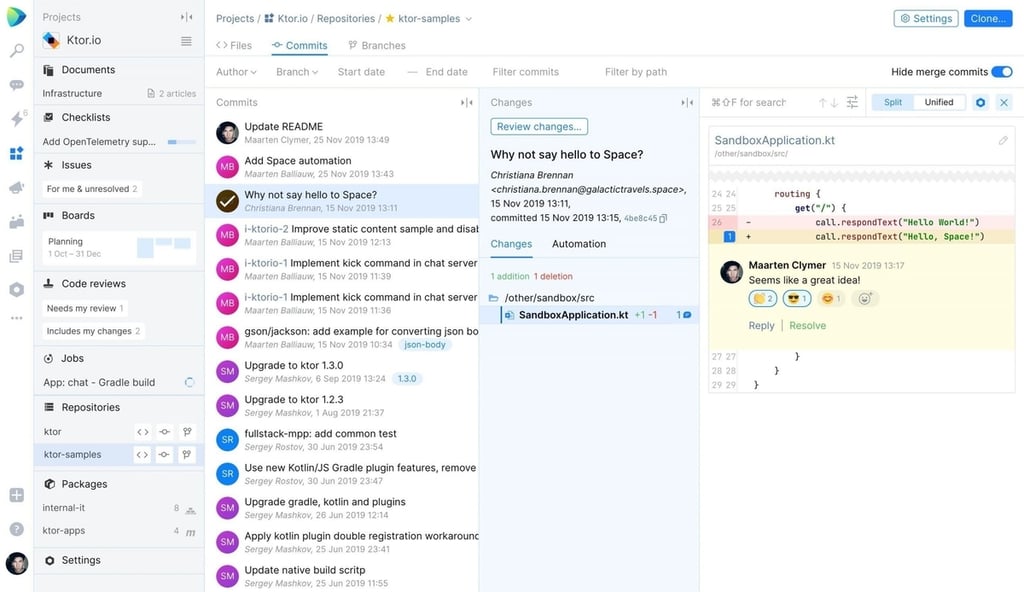This screenshot has height=592, width=1024.
Task: Open ktor-samples repository commits icon
Action: click(165, 455)
